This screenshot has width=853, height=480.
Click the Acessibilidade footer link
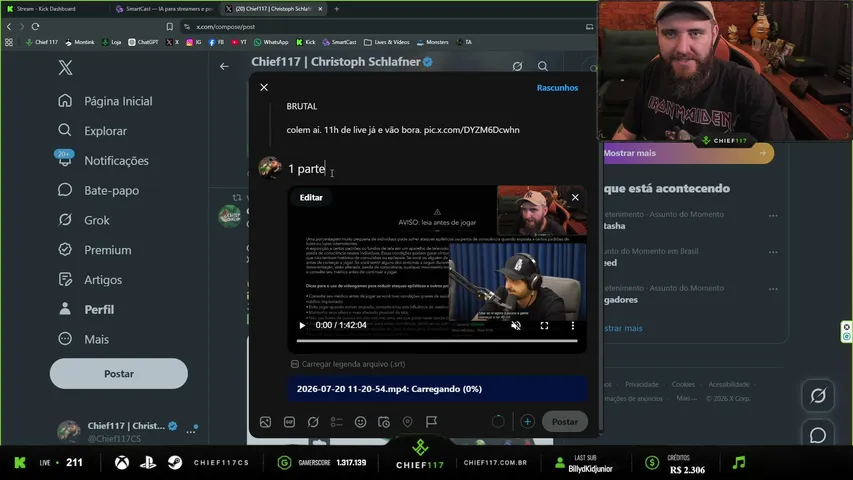pyautogui.click(x=728, y=384)
